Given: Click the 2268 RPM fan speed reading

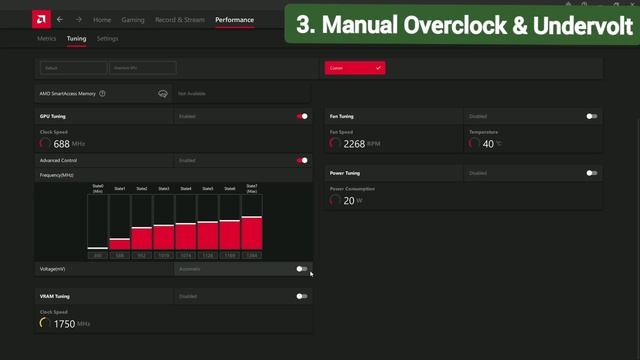Looking at the screenshot, I should click(x=362, y=144).
